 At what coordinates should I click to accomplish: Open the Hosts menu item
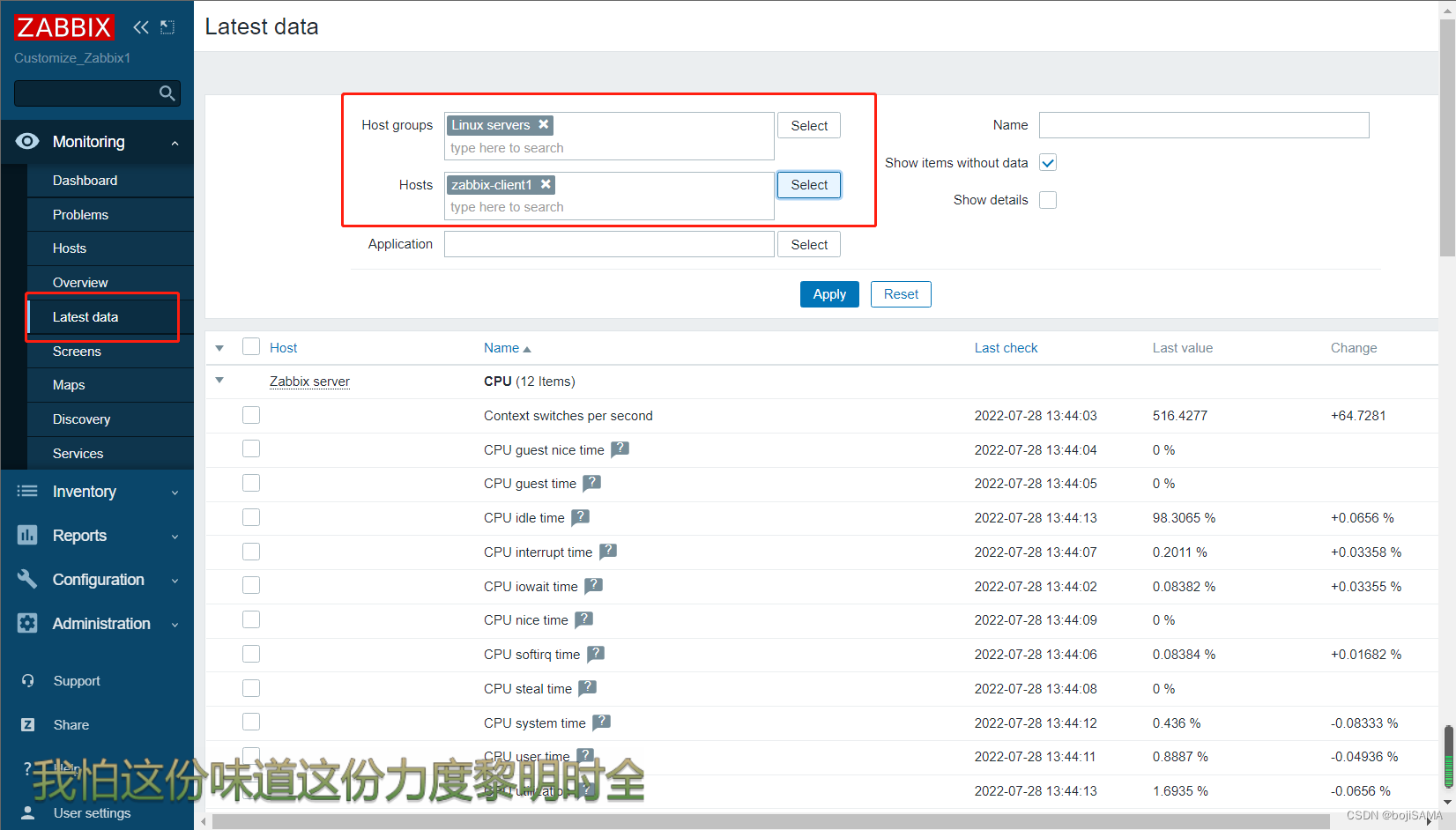click(x=110, y=248)
